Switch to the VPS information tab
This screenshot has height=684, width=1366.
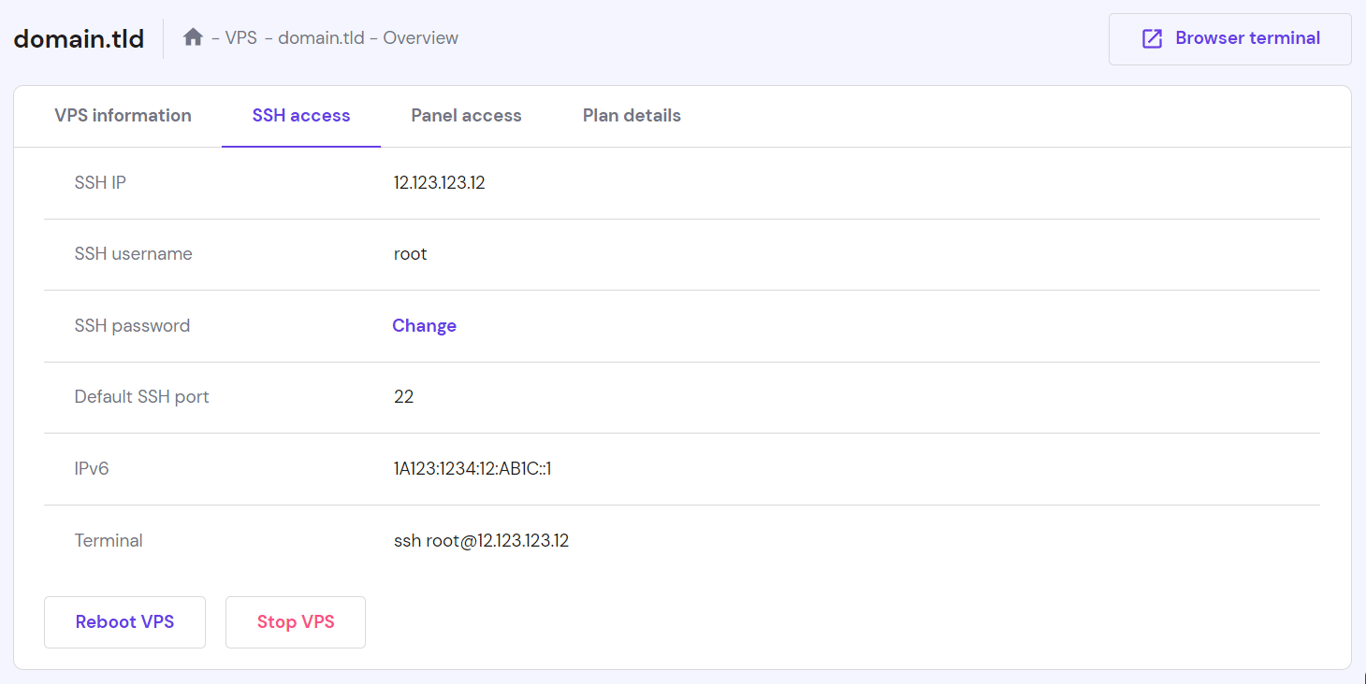coord(123,115)
